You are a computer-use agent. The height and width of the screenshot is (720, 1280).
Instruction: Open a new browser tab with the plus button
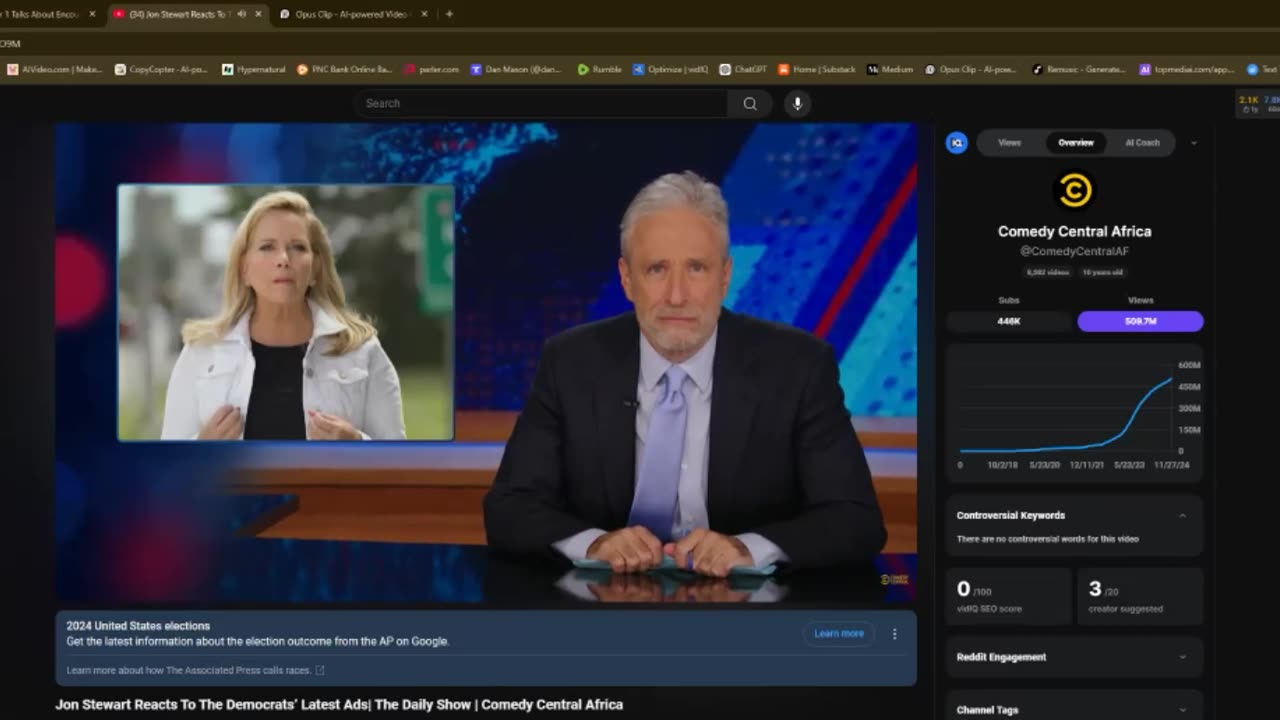tap(449, 14)
